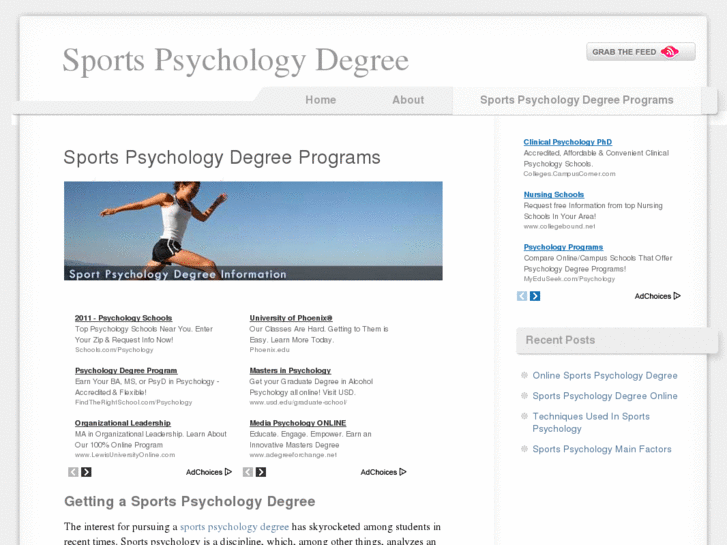Viewport: 727px width, 545px height.
Task: Click the MyEduSeek.com/Psychology ad URL
Action: click(x=569, y=279)
